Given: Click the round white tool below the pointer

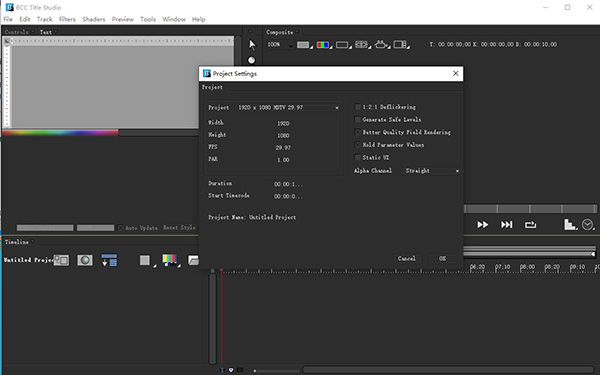Looking at the screenshot, I should pos(251,60).
